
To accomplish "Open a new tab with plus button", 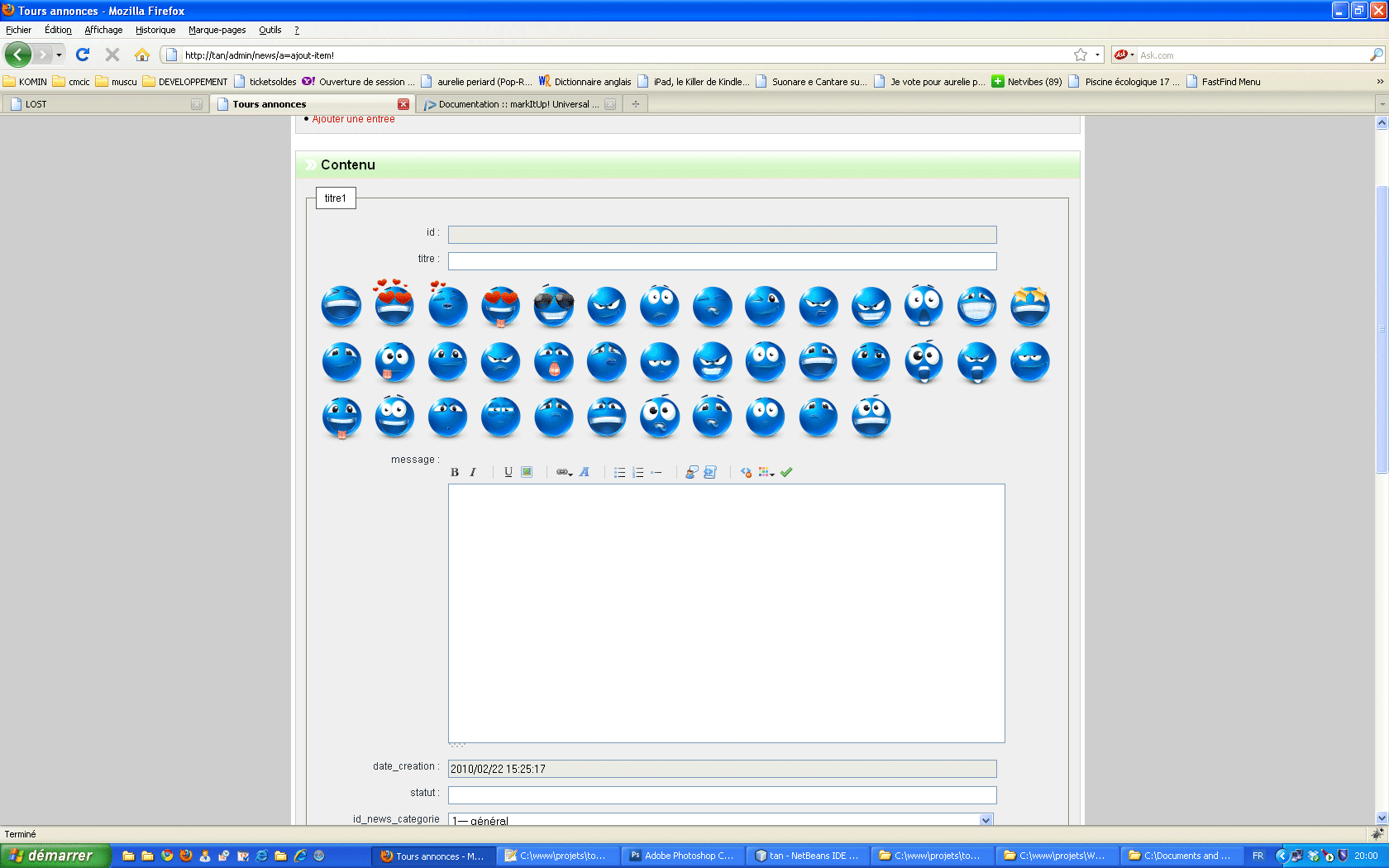I will tap(635, 104).
